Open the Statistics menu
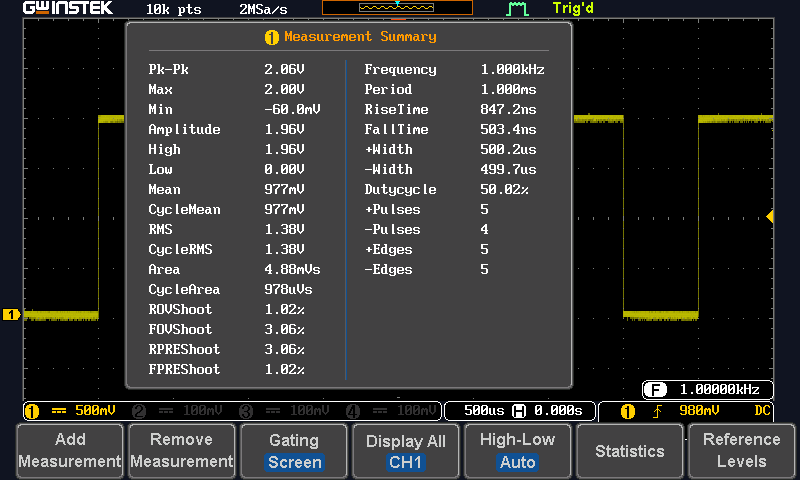 point(629,451)
